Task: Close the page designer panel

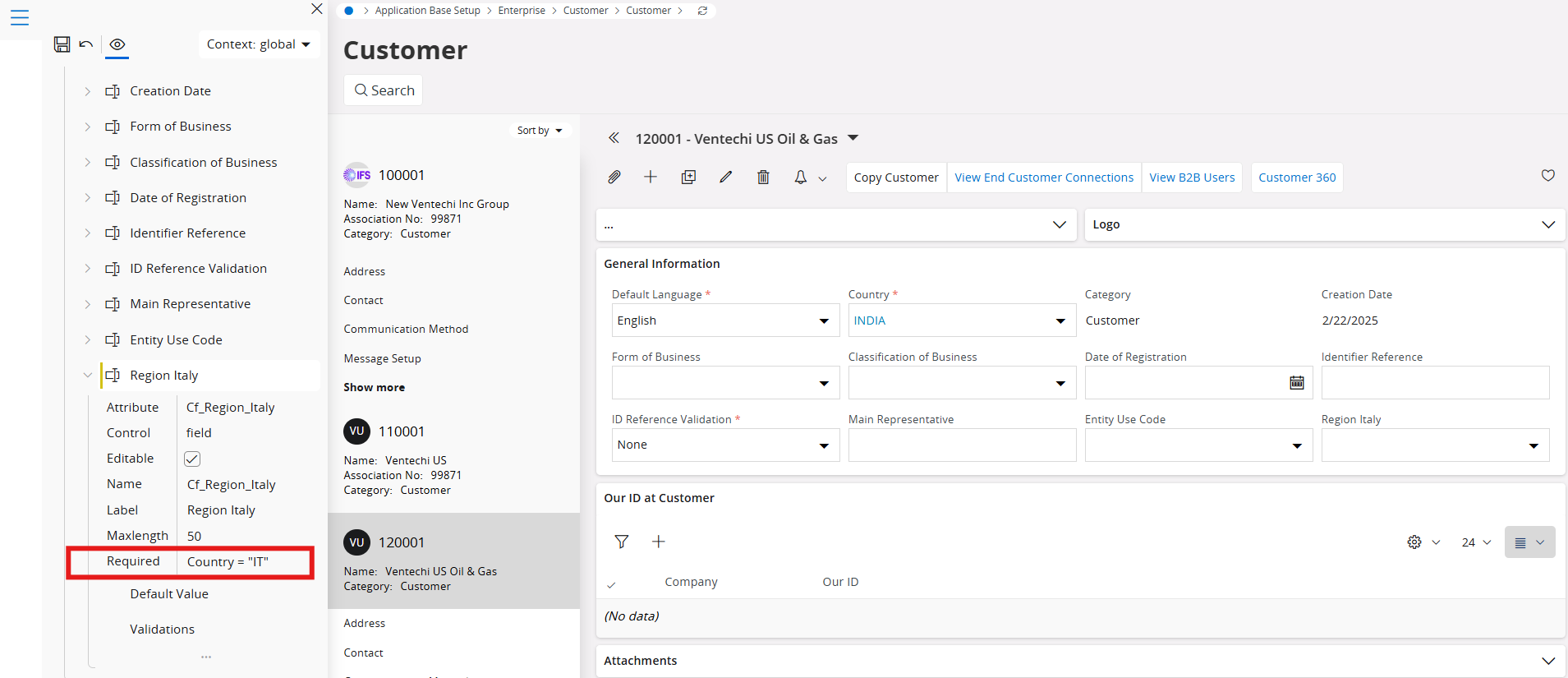Action: (317, 9)
